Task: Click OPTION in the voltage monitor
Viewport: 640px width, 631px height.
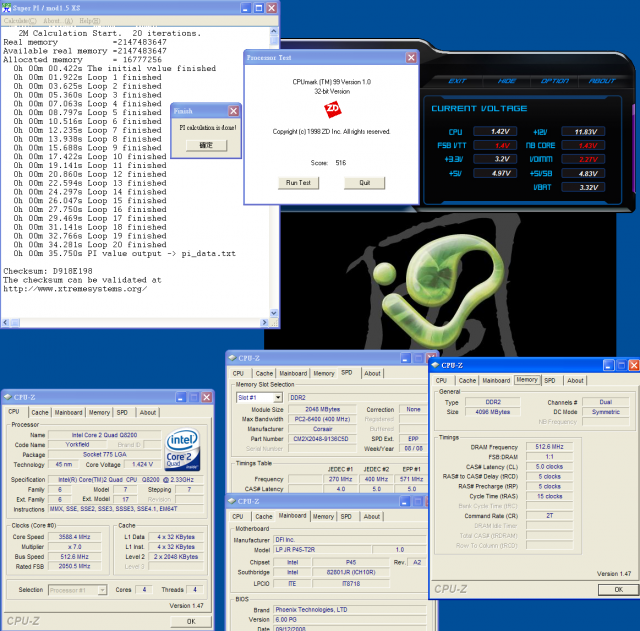Action: 555,81
